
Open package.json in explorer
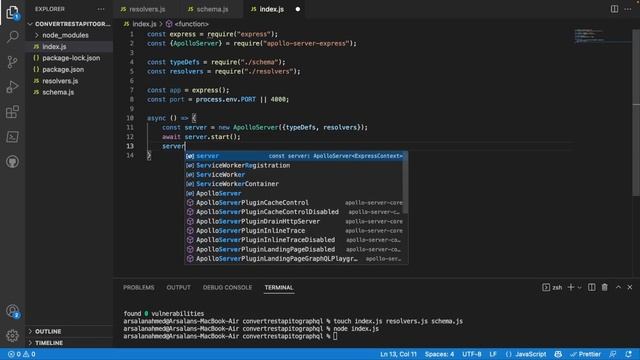point(63,69)
